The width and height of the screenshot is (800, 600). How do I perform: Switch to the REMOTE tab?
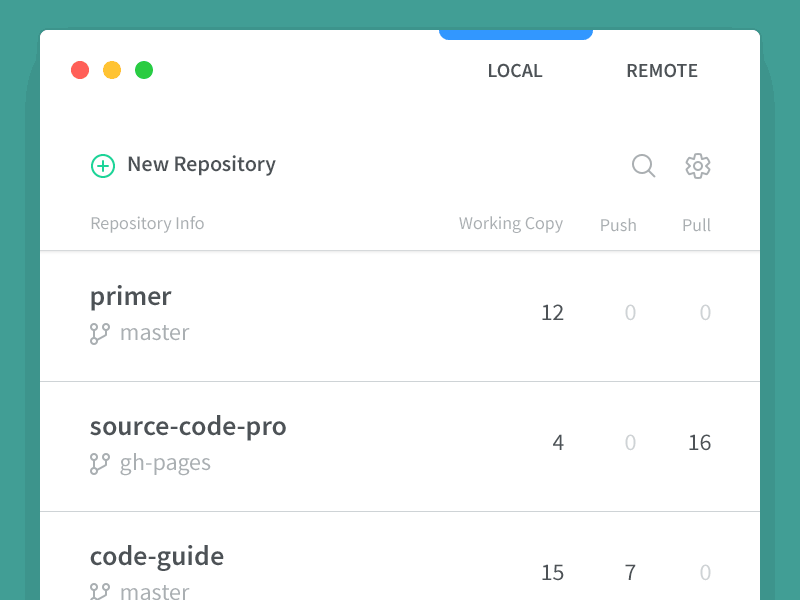[x=662, y=71]
